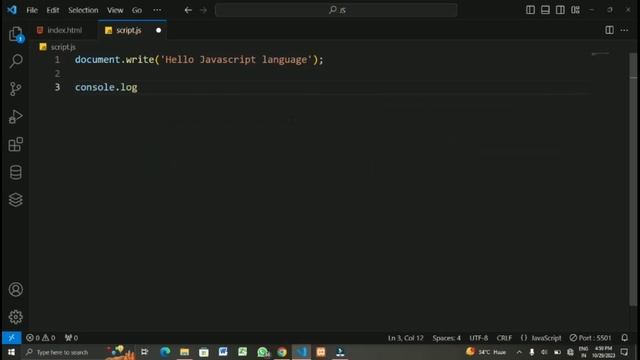
Task: Change end of line sequence CRLF
Action: [x=504, y=338]
